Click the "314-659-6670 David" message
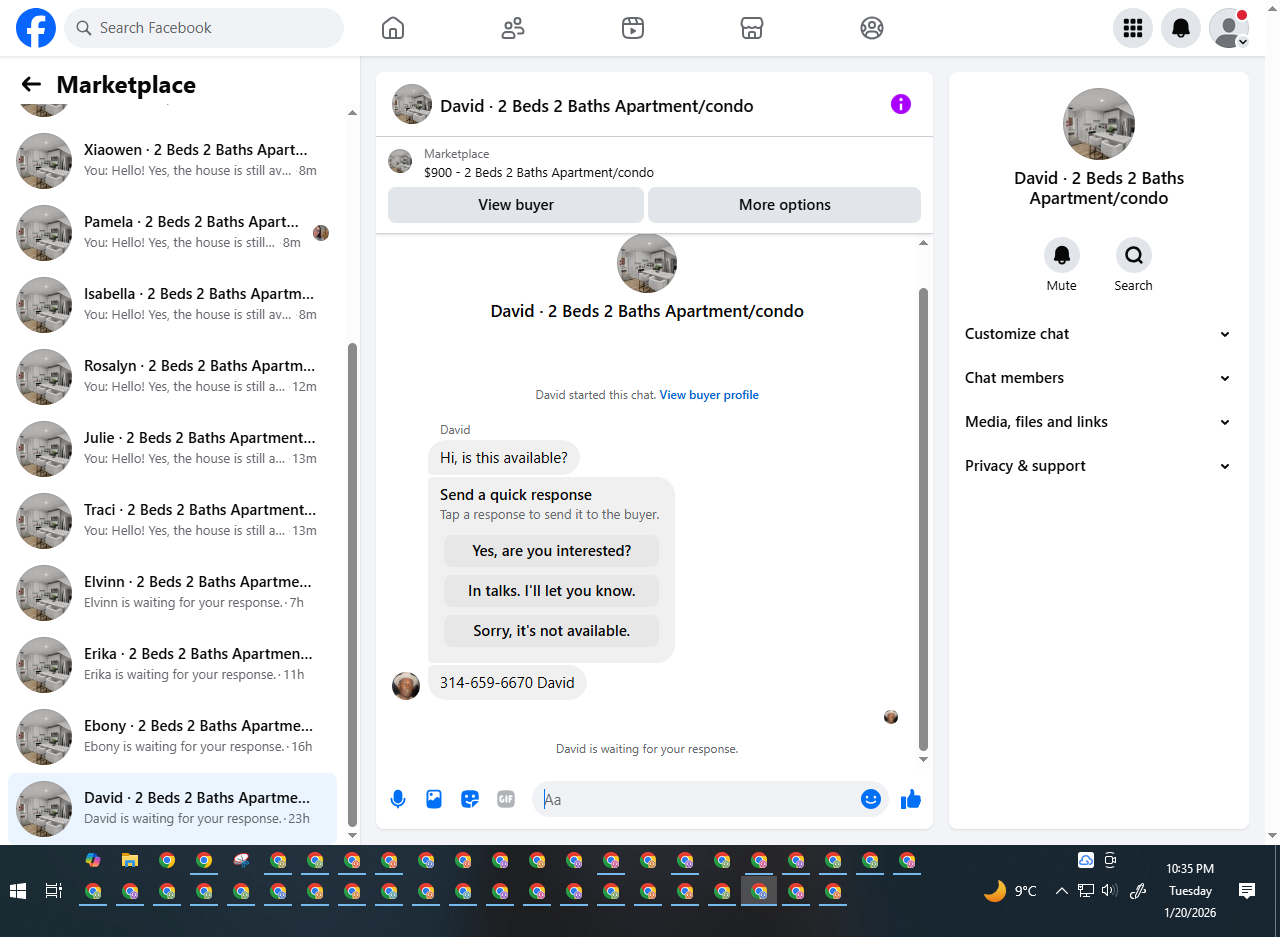The image size is (1280, 937). tap(507, 683)
